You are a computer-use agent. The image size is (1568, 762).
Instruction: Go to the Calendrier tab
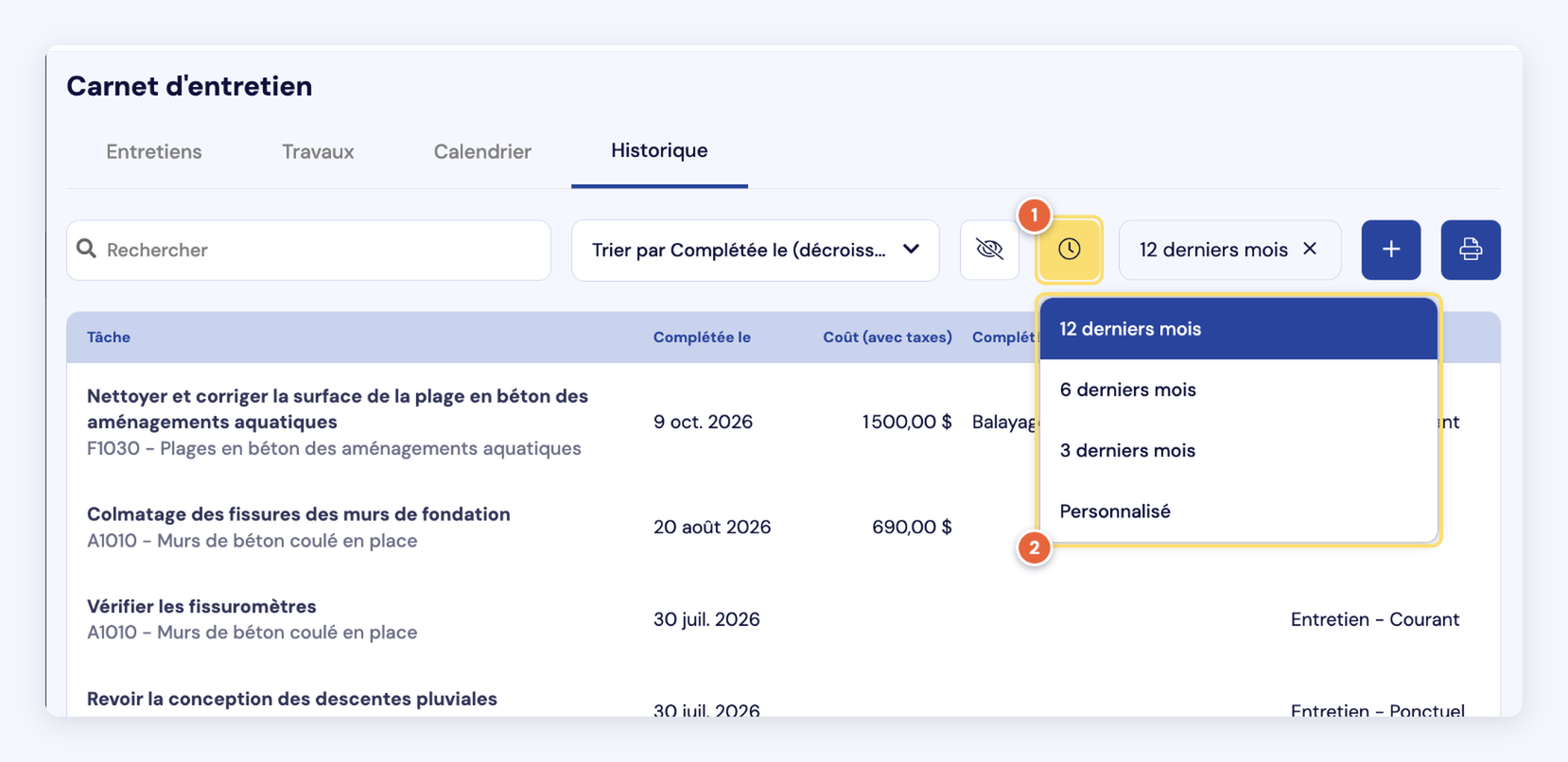click(482, 151)
